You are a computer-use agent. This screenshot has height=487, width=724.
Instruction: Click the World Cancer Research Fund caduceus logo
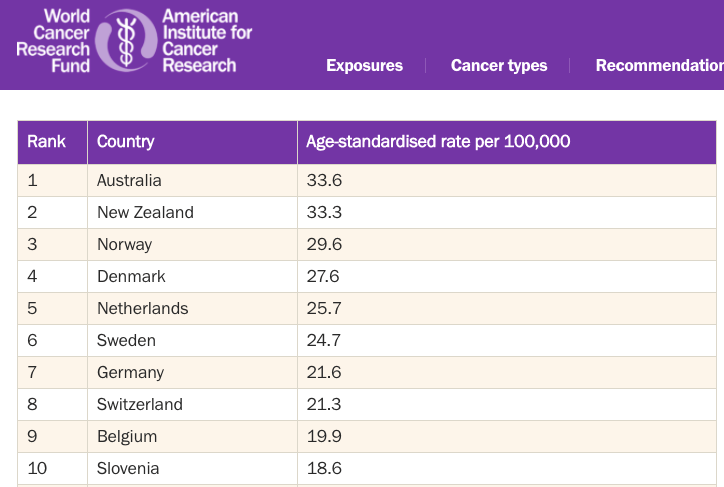(125, 40)
